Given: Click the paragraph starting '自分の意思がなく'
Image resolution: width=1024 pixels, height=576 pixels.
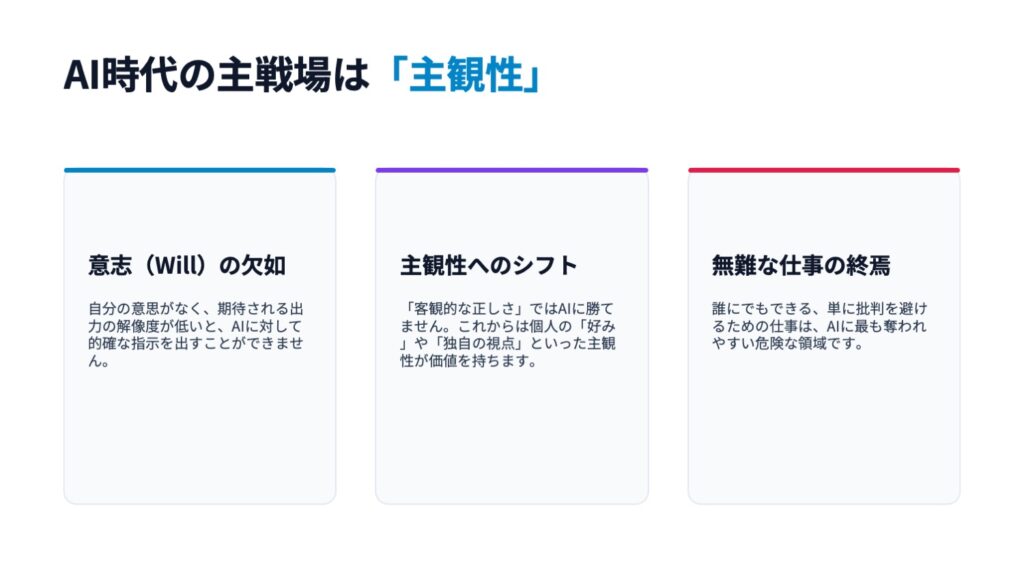Looking at the screenshot, I should coord(196,334).
